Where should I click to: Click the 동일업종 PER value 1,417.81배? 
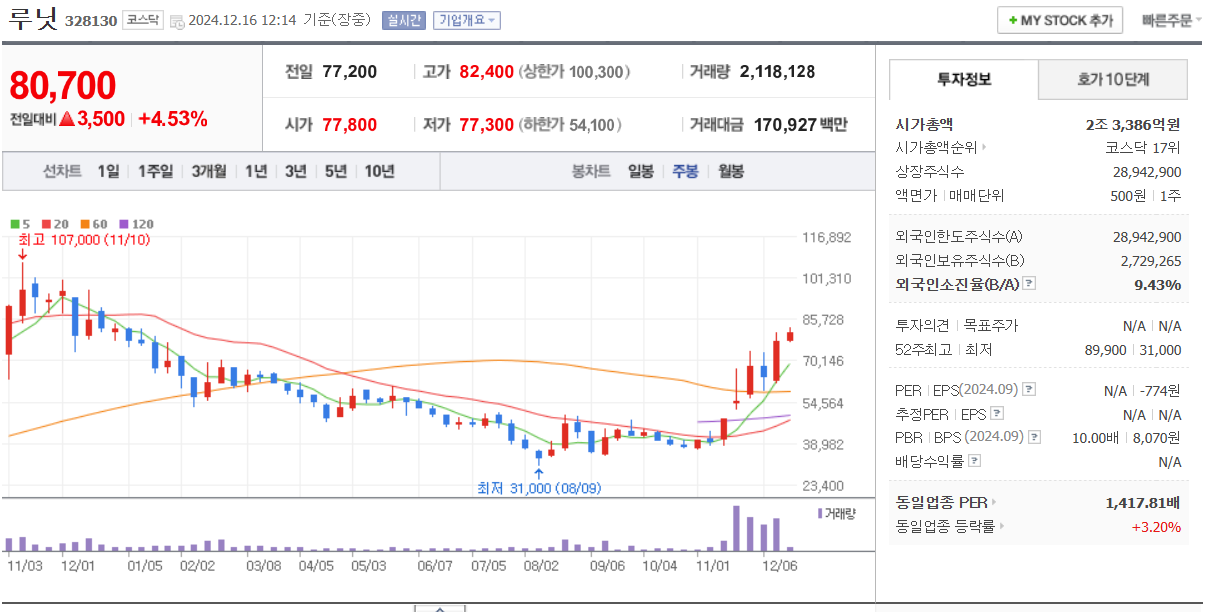[1143, 502]
